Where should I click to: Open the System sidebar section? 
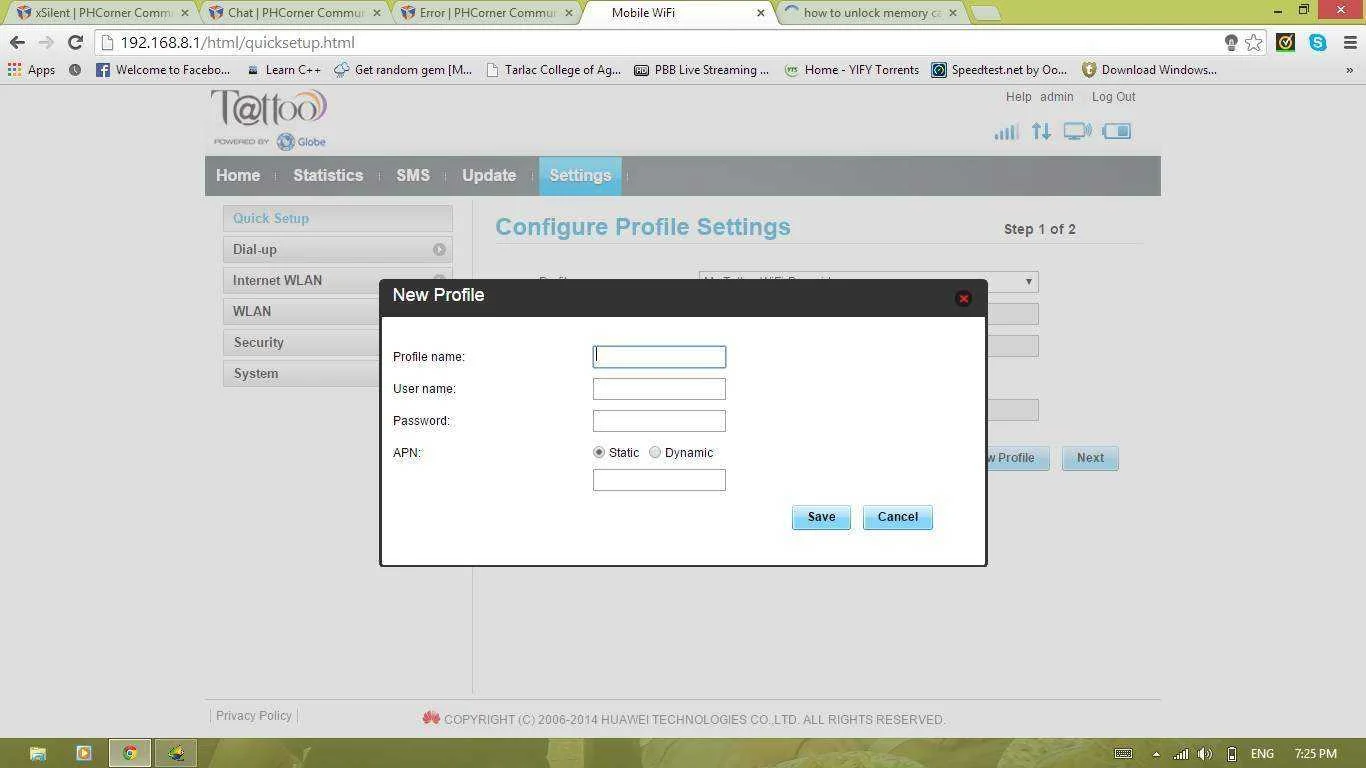click(x=301, y=373)
